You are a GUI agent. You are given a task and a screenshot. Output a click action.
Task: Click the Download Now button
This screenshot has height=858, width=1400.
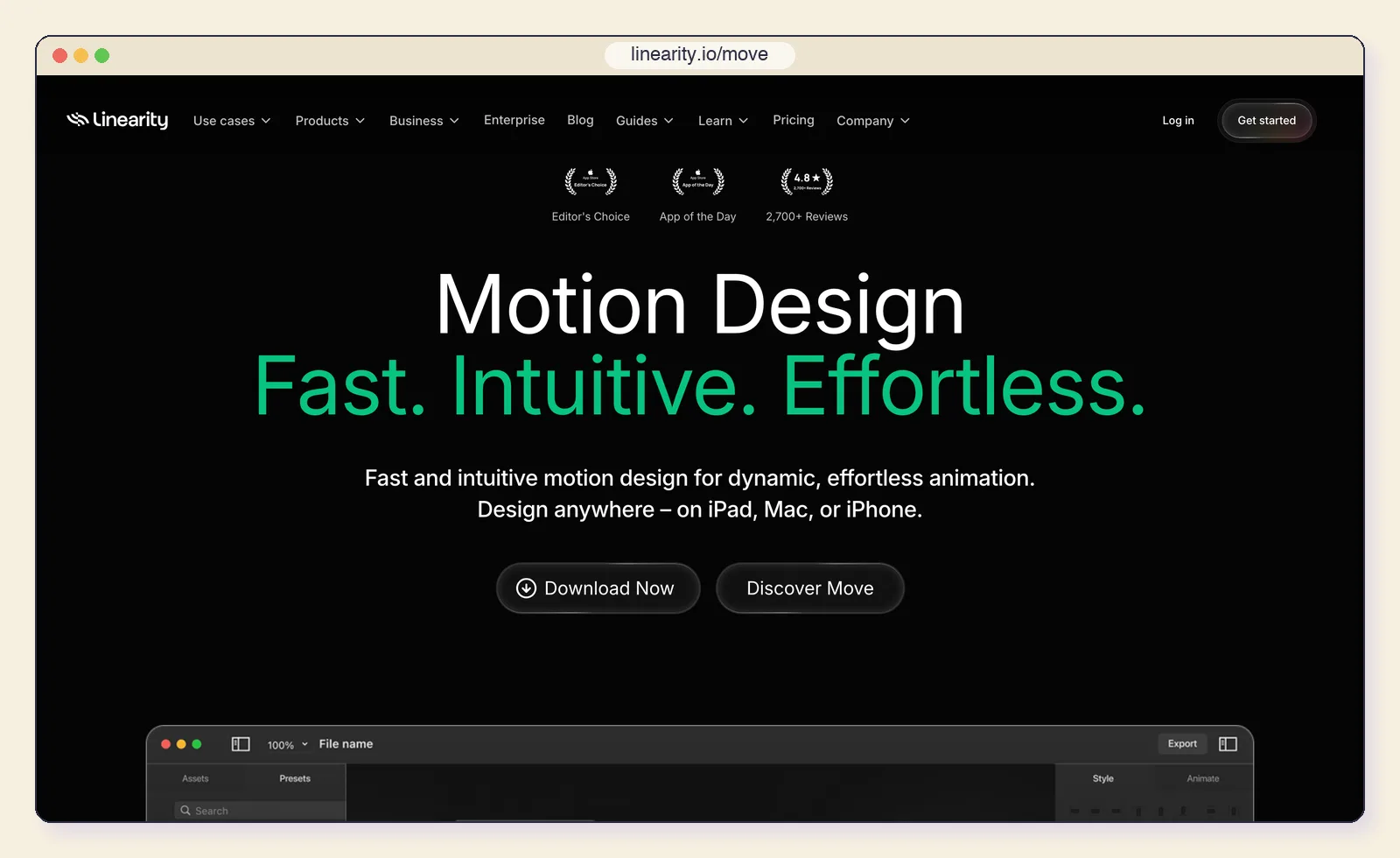(598, 588)
